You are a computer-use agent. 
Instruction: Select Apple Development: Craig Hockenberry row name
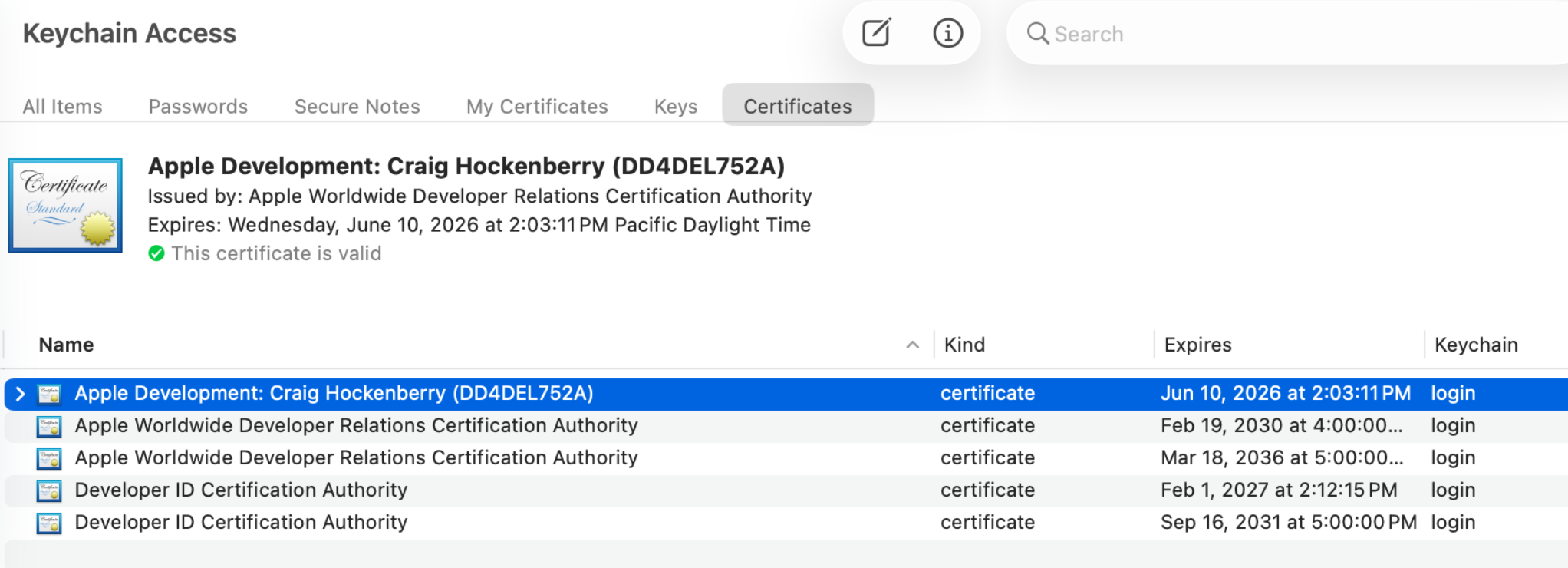(x=334, y=393)
